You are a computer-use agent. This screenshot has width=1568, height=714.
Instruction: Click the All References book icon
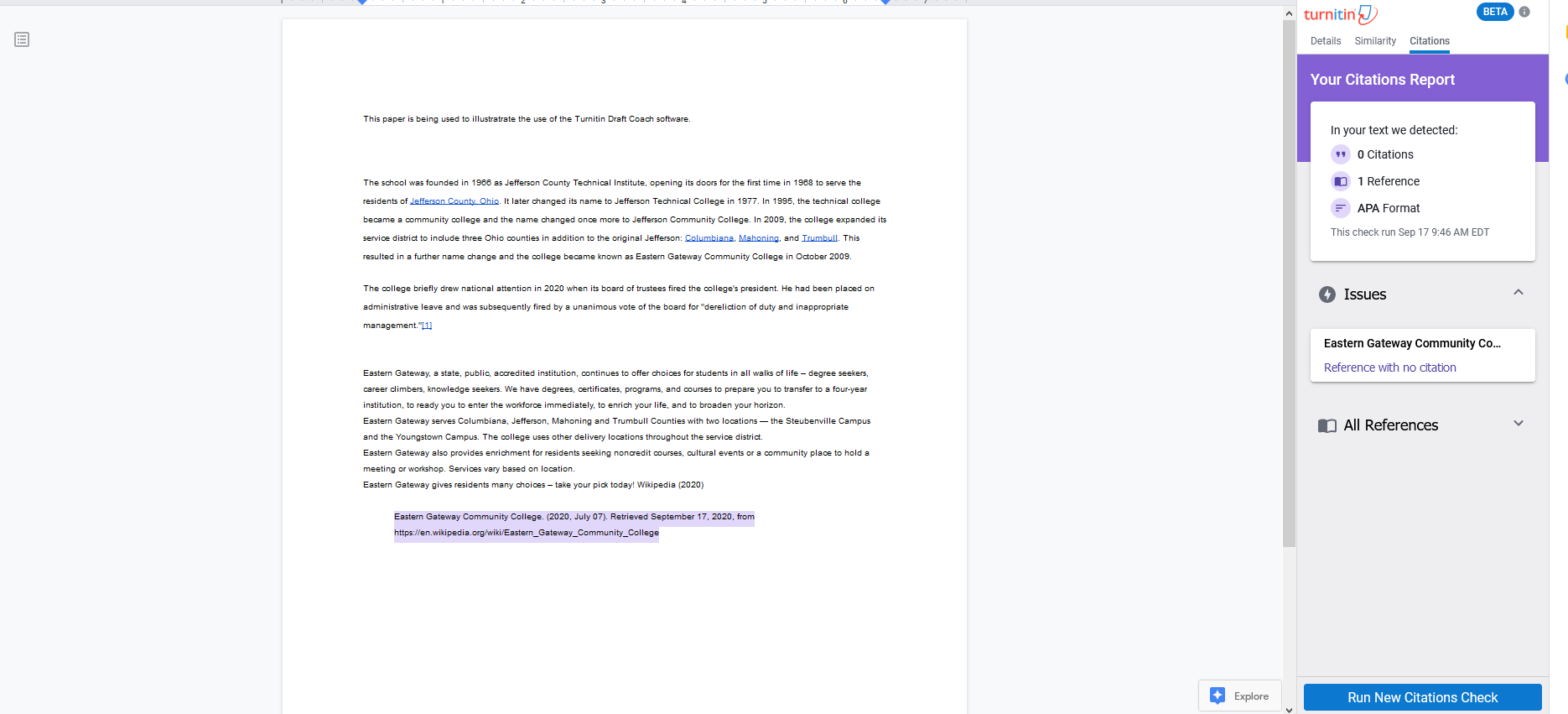point(1327,425)
